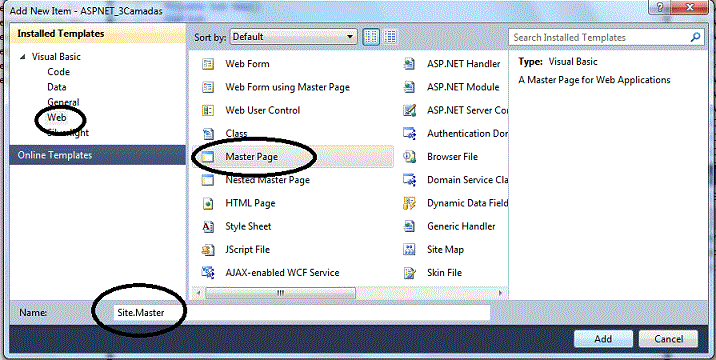The image size is (716, 360).
Task: Select the Browser File icon
Action: [x=410, y=157]
